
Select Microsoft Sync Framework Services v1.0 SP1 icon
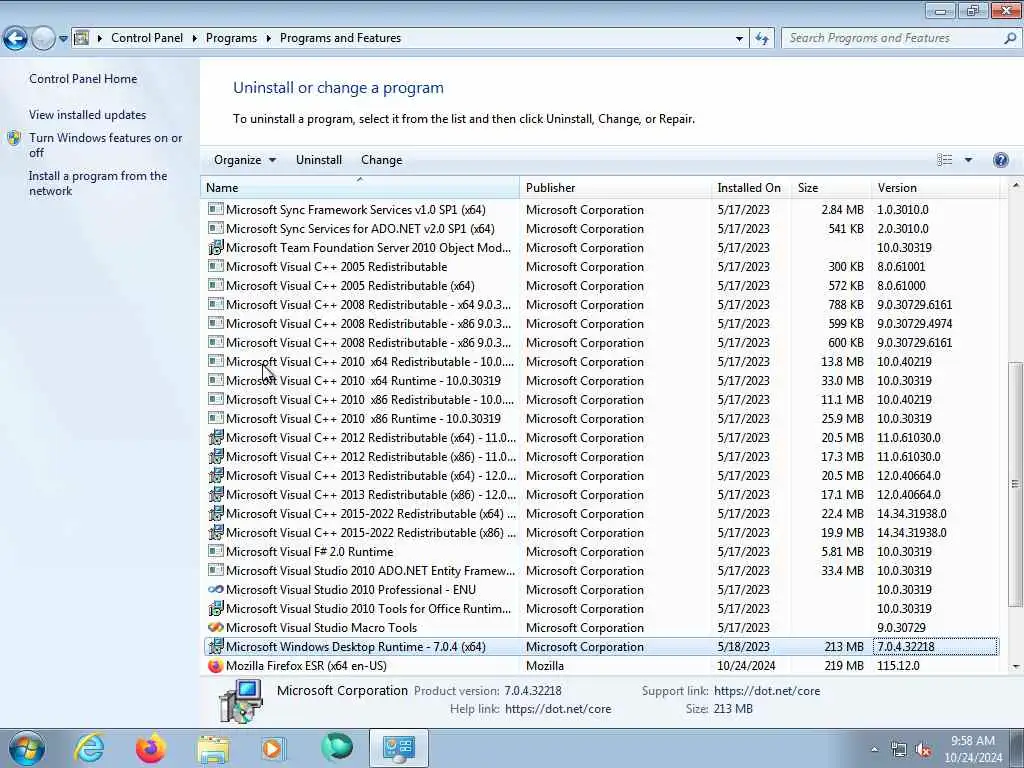point(215,209)
